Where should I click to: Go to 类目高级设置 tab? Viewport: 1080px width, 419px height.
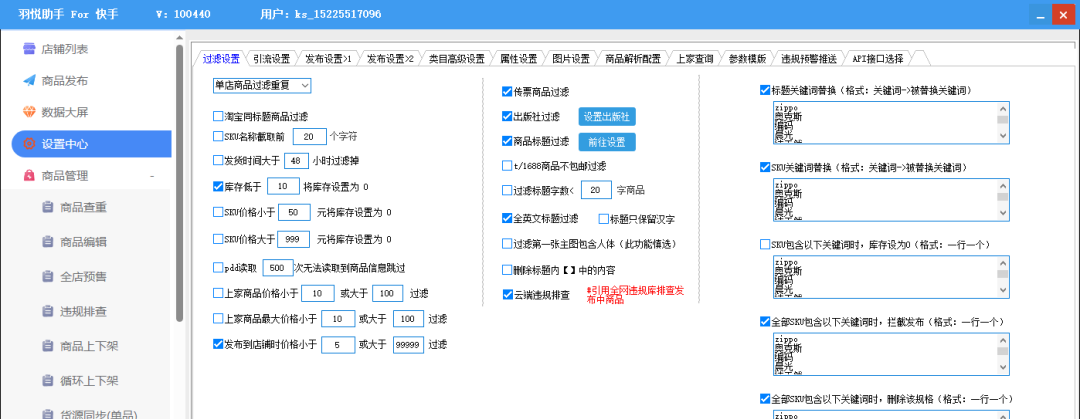(456, 59)
